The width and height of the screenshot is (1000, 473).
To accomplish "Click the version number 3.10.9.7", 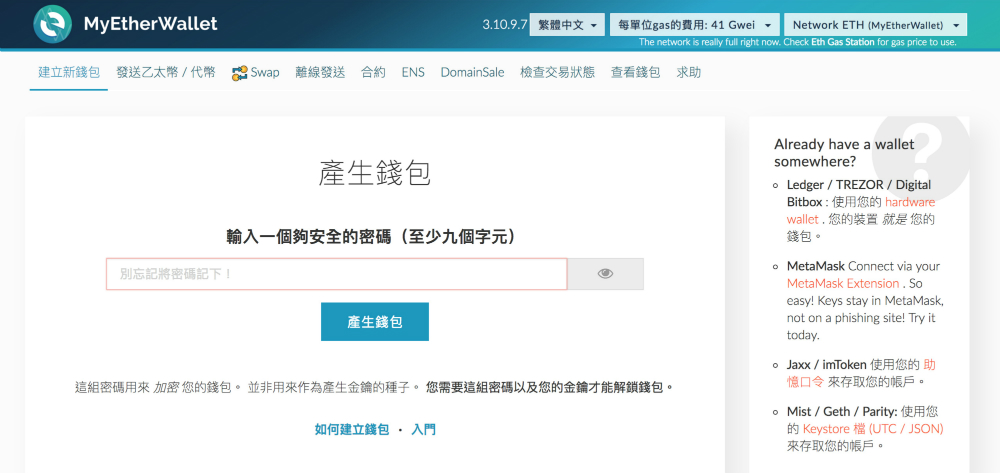I will pyautogui.click(x=504, y=25).
